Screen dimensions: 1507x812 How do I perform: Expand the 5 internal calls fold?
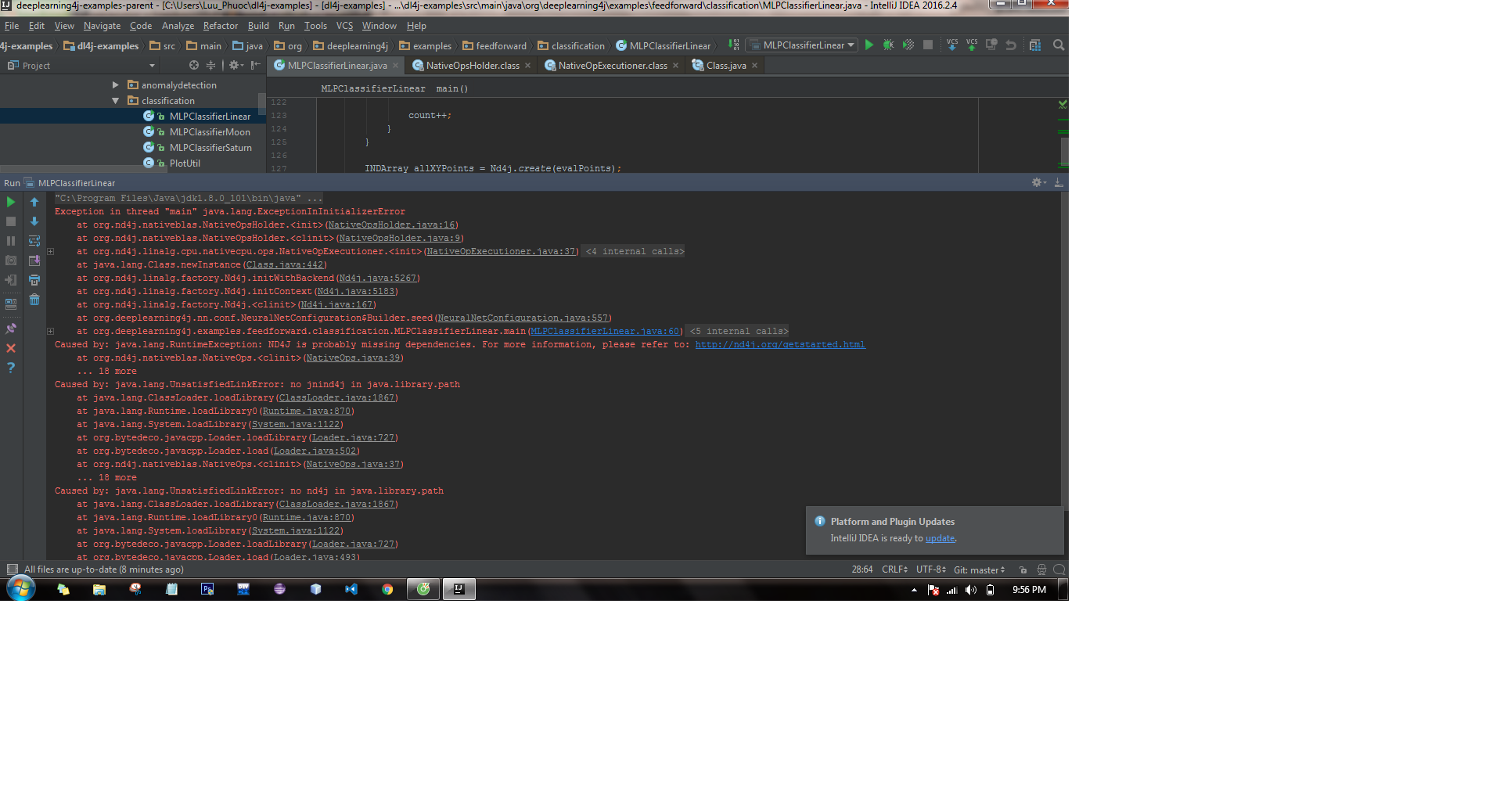click(739, 332)
